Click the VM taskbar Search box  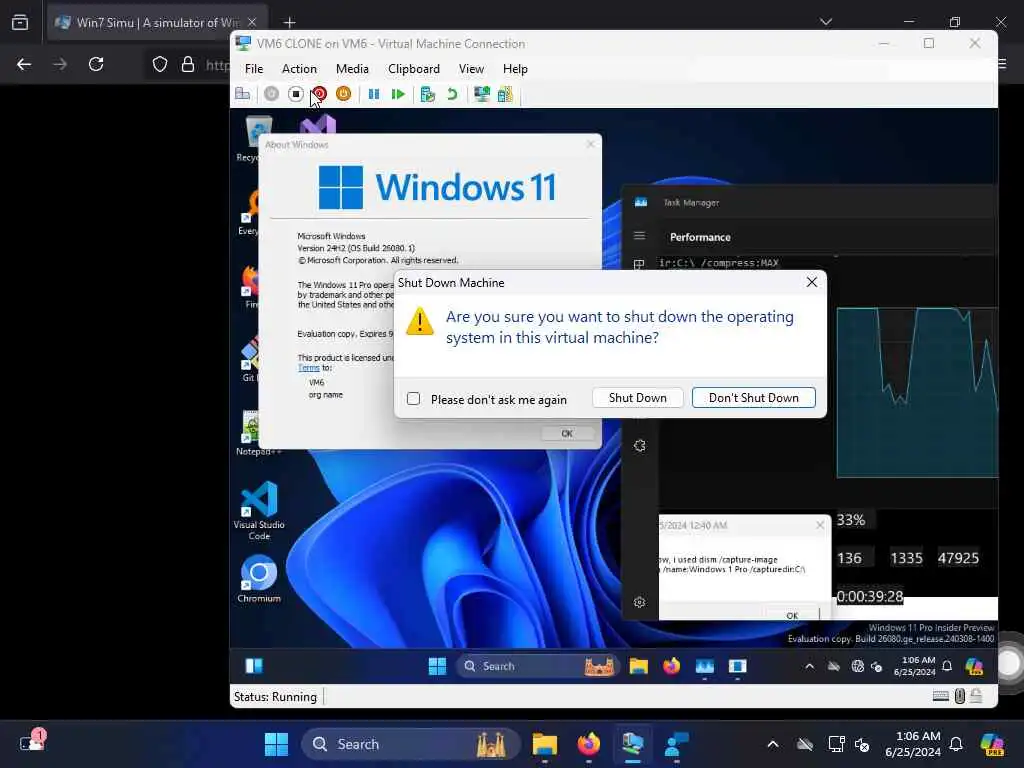click(537, 665)
